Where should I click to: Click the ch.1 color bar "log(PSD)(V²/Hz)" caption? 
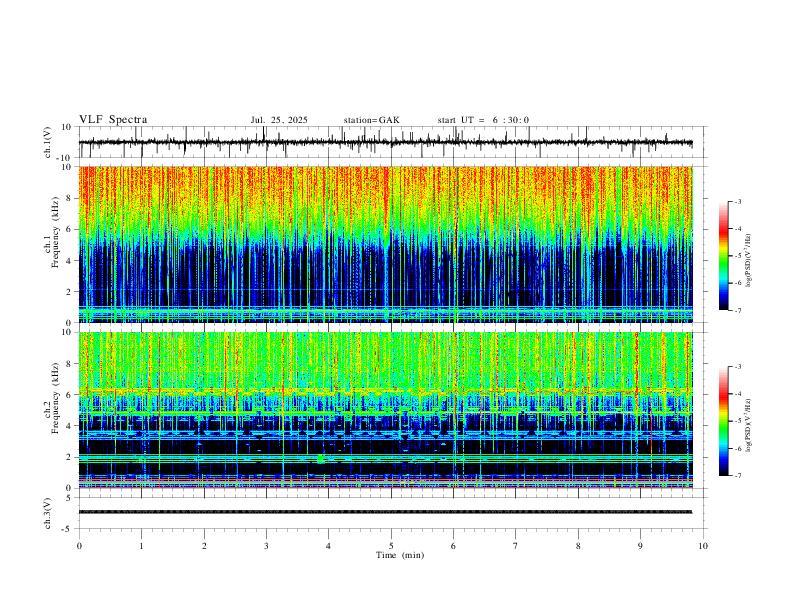tap(749, 261)
